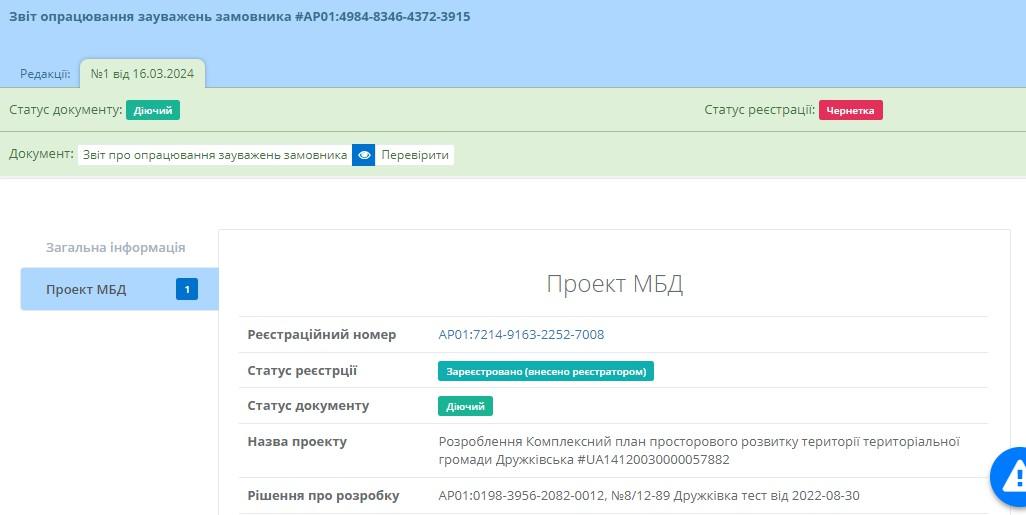Click the Реєстраційний номер row label

tap(321, 334)
